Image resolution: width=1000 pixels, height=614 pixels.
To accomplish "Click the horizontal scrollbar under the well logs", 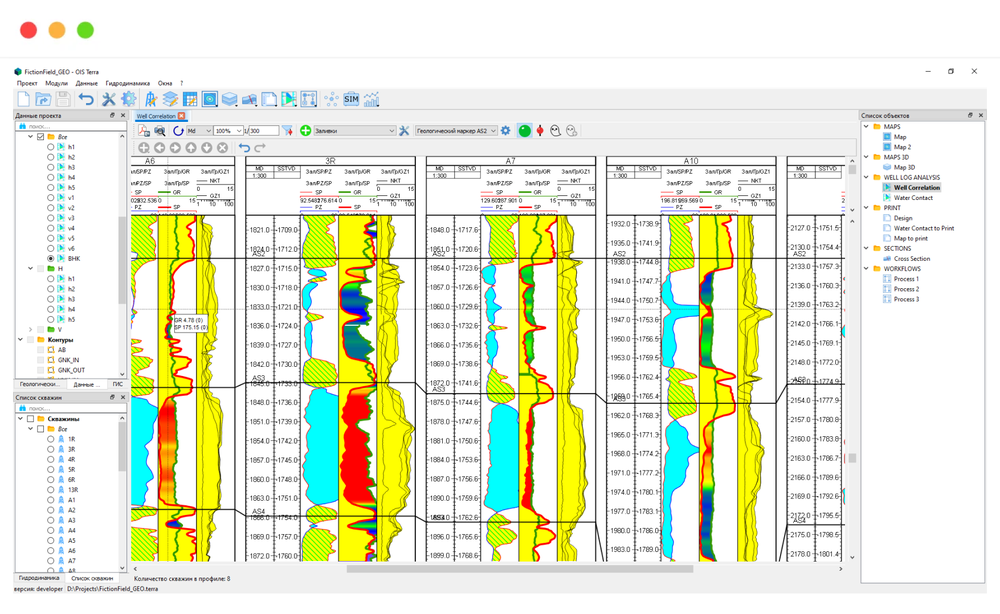I will (x=520, y=569).
